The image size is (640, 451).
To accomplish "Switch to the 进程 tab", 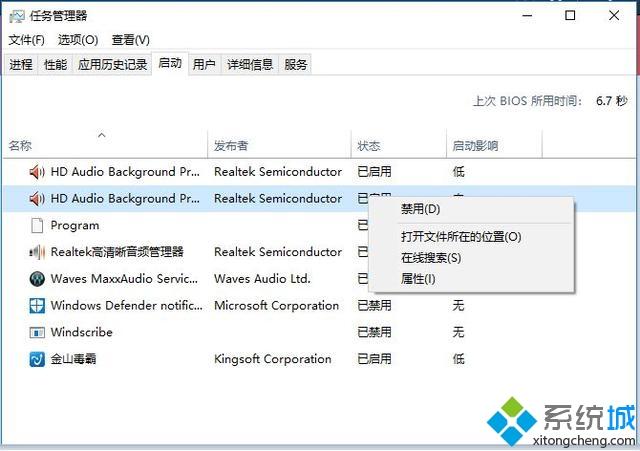I will pos(21,64).
